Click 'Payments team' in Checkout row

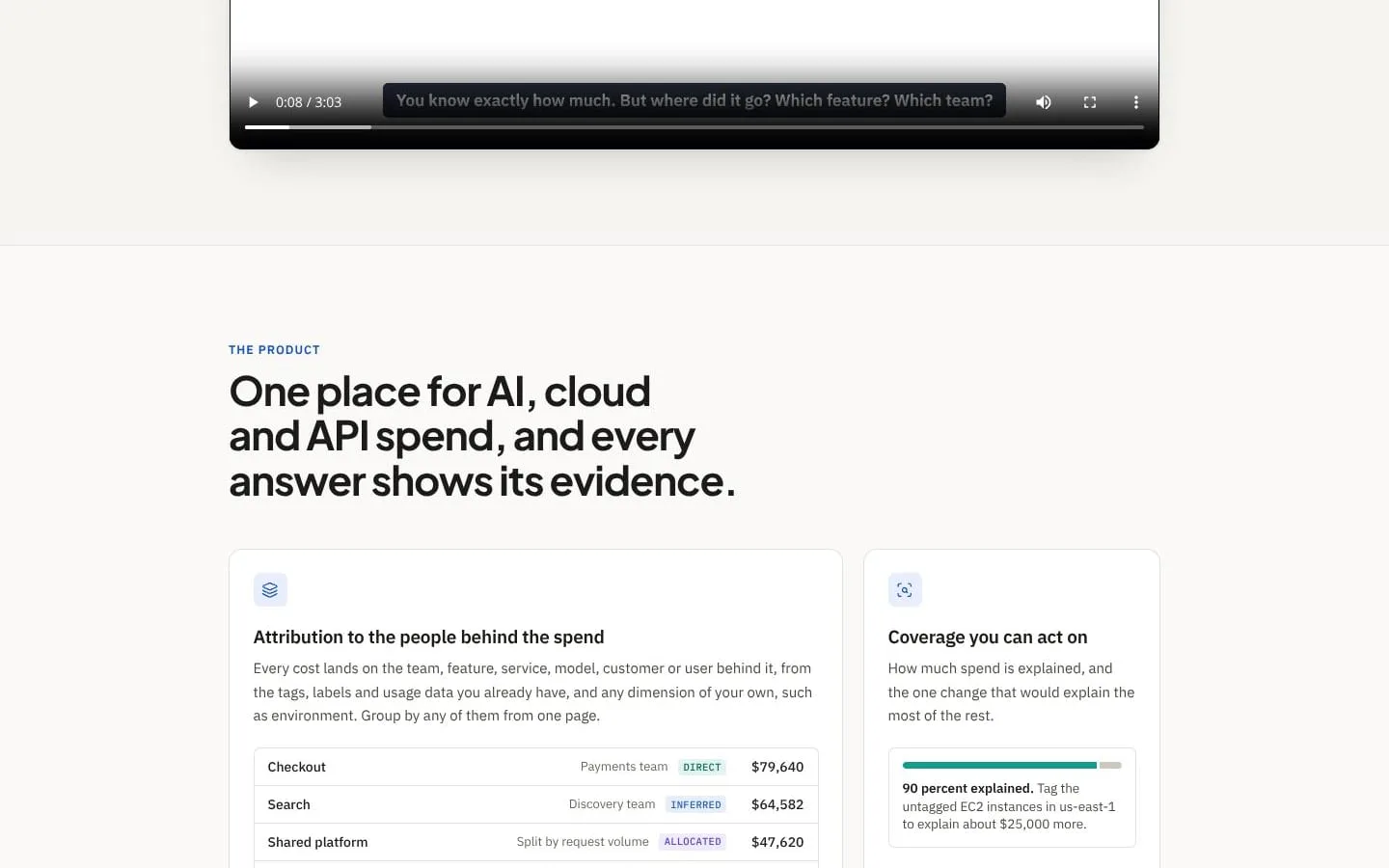pyautogui.click(x=624, y=767)
